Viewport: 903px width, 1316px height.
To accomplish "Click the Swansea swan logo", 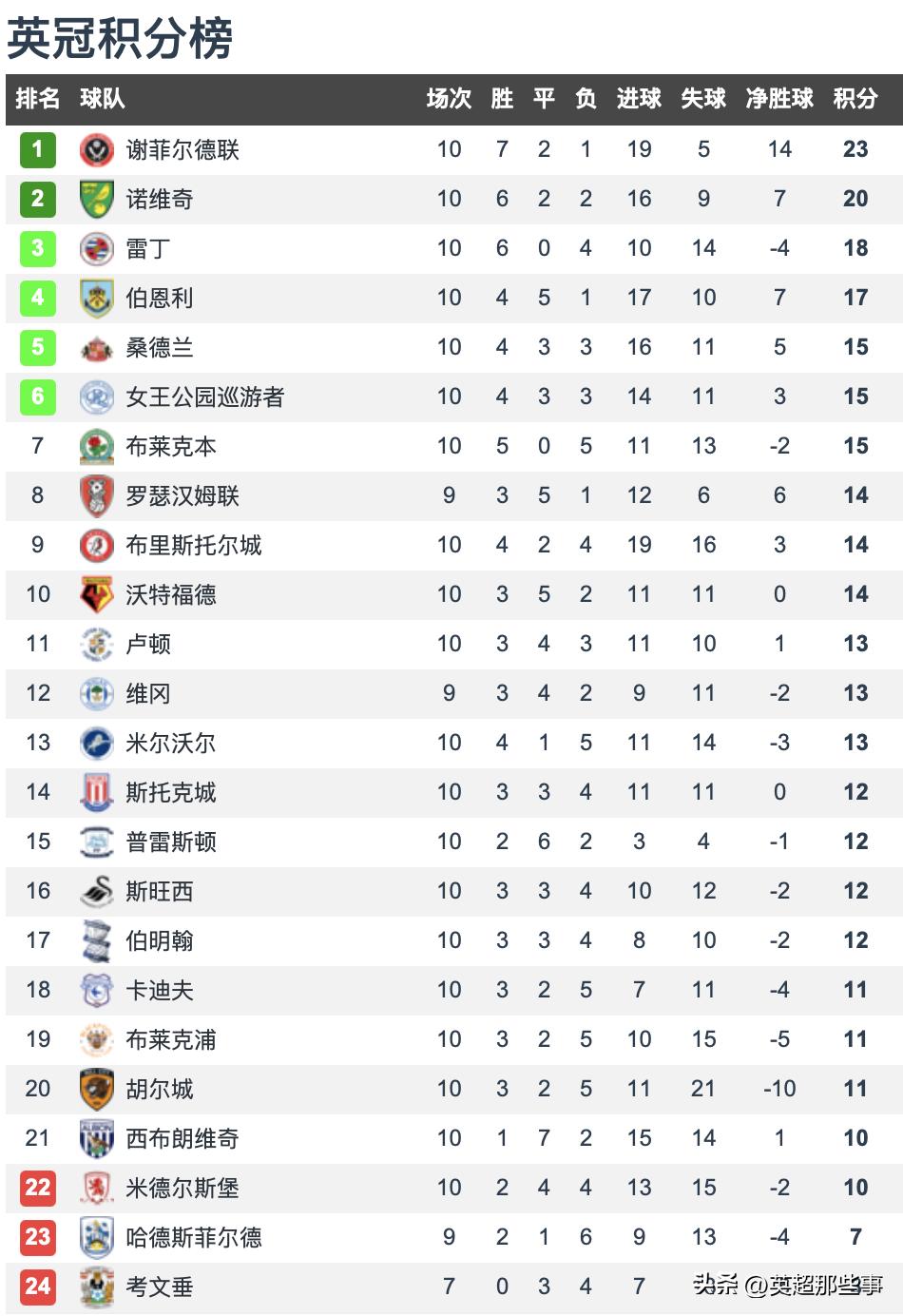I will (x=97, y=891).
